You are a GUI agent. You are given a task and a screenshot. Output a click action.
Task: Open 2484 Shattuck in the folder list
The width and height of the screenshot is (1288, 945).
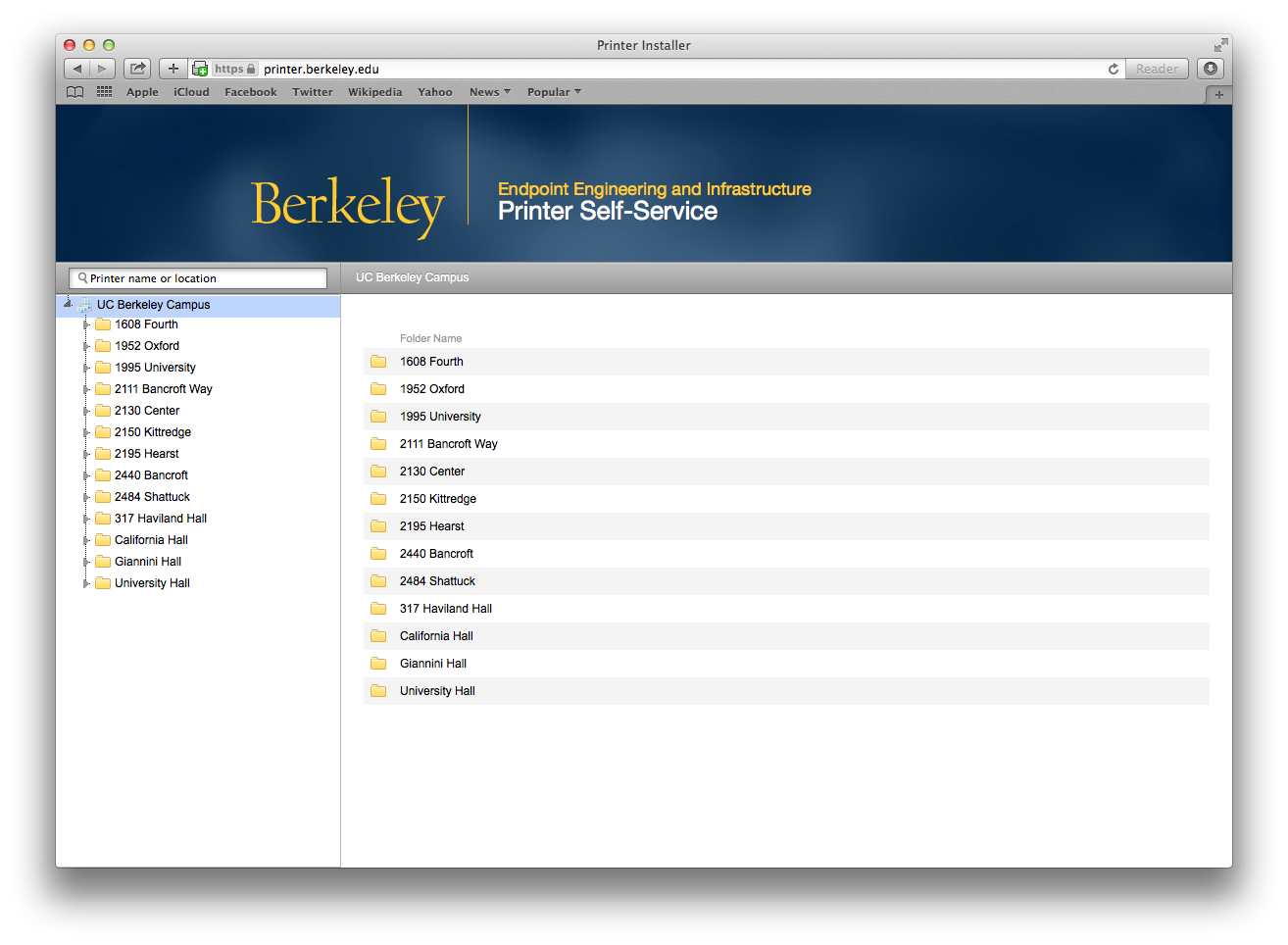437,581
